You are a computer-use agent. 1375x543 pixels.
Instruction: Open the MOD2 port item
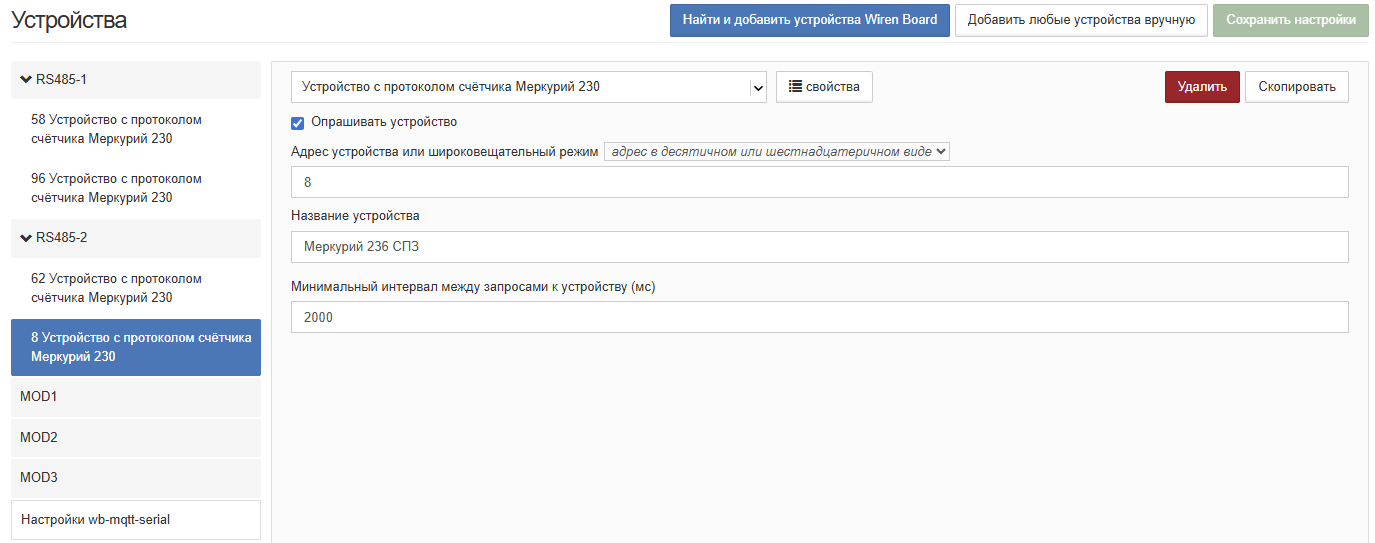pos(135,437)
